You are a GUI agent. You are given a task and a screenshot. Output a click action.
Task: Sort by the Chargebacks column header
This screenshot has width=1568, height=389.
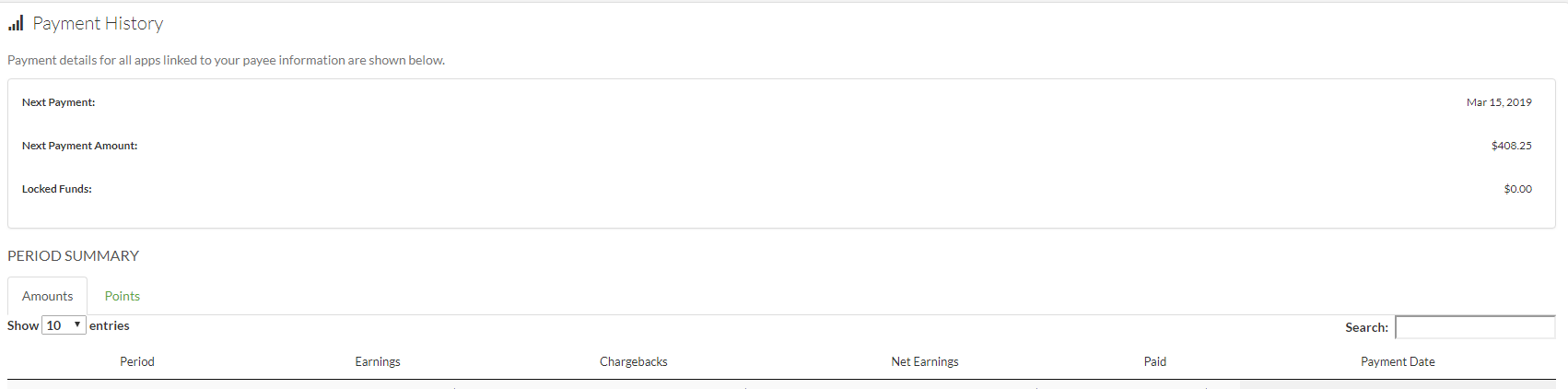click(634, 361)
